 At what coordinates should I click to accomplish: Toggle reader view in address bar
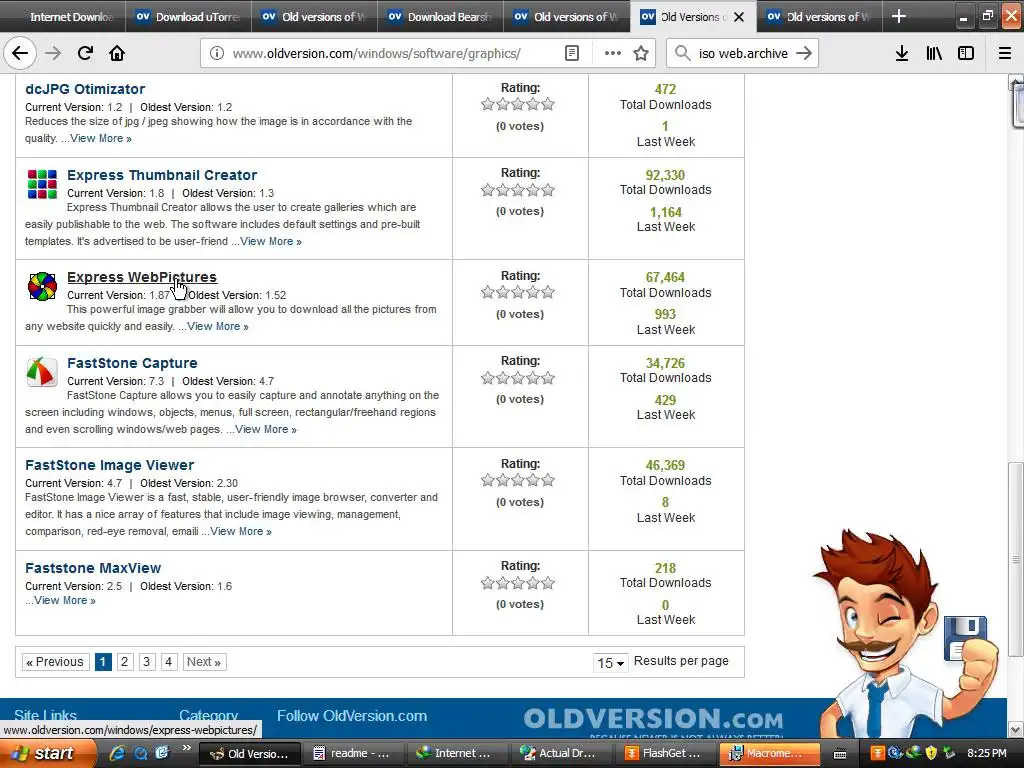[x=571, y=53]
